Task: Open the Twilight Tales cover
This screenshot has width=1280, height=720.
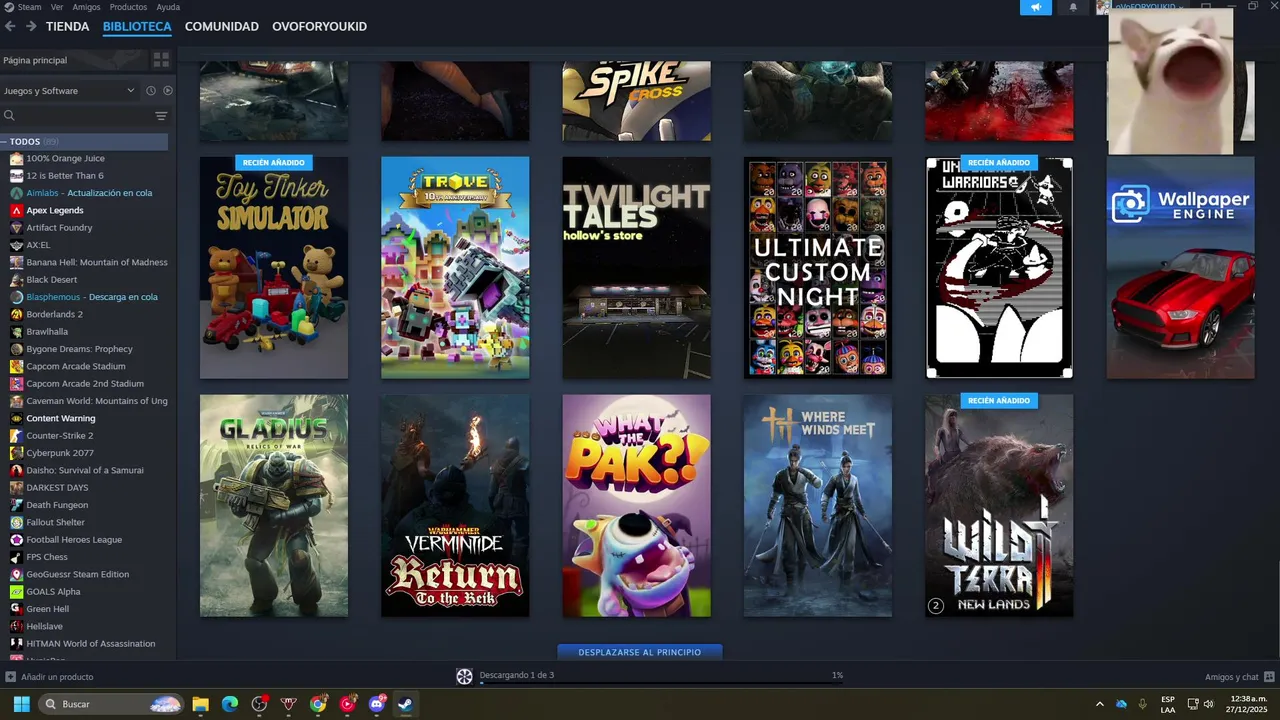Action: pos(637,268)
